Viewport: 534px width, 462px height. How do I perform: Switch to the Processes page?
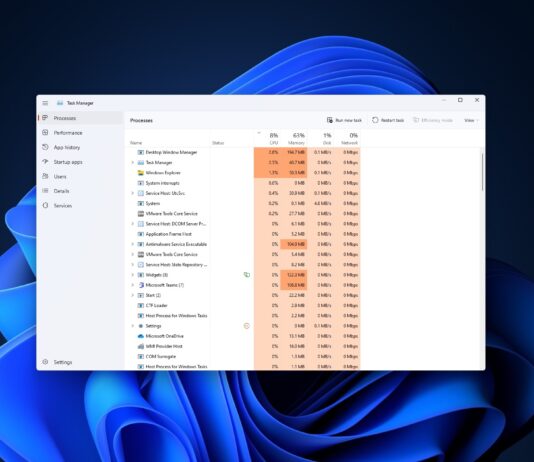point(80,118)
